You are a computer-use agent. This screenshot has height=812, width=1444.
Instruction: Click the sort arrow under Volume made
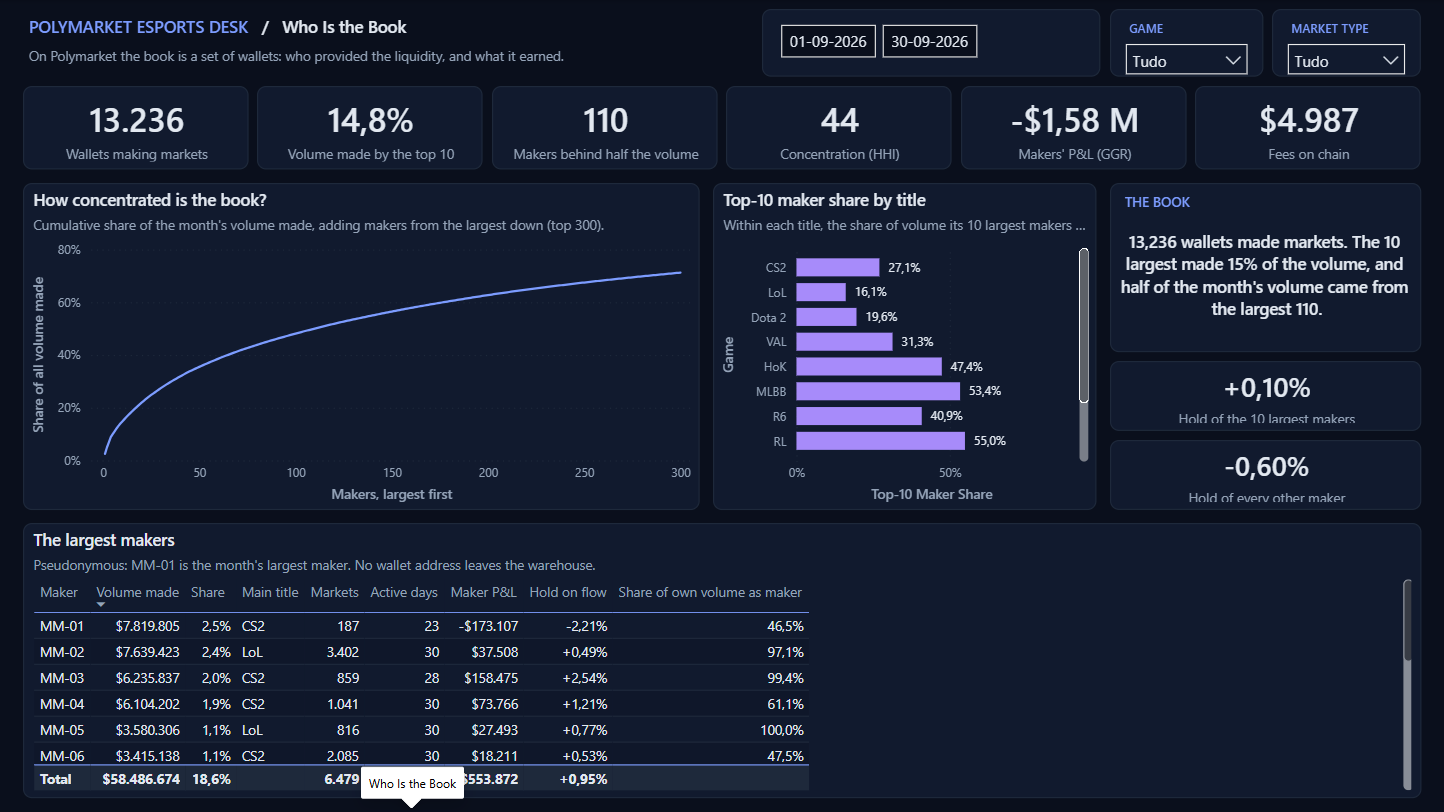click(100, 605)
